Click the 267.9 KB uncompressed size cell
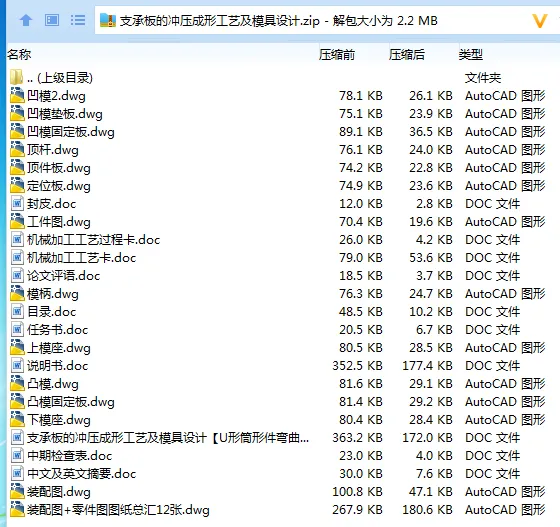Screen dimensions: 560x527 [357, 510]
